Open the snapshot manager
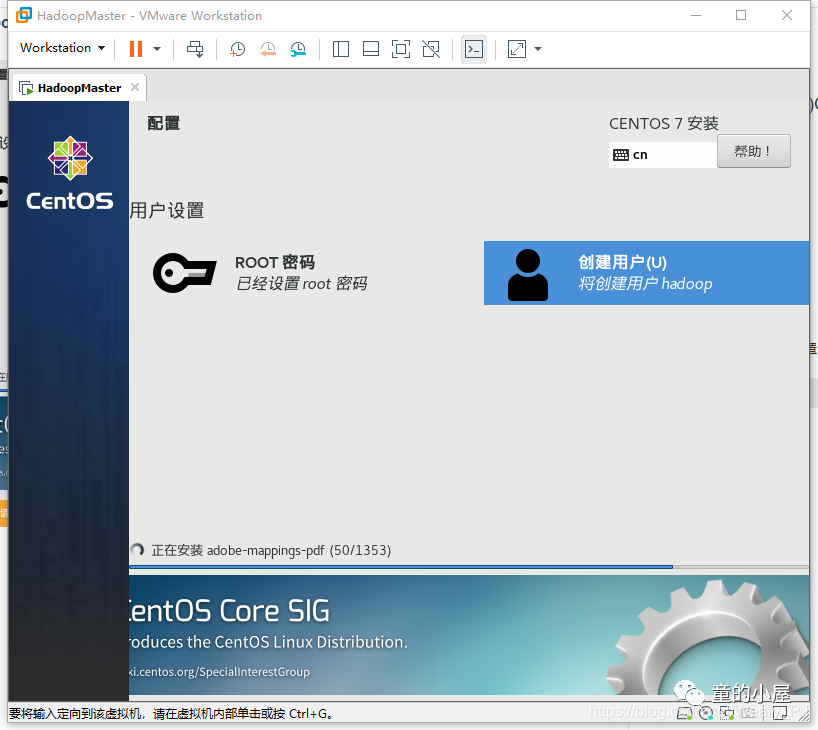This screenshot has height=730, width=818. (298, 50)
